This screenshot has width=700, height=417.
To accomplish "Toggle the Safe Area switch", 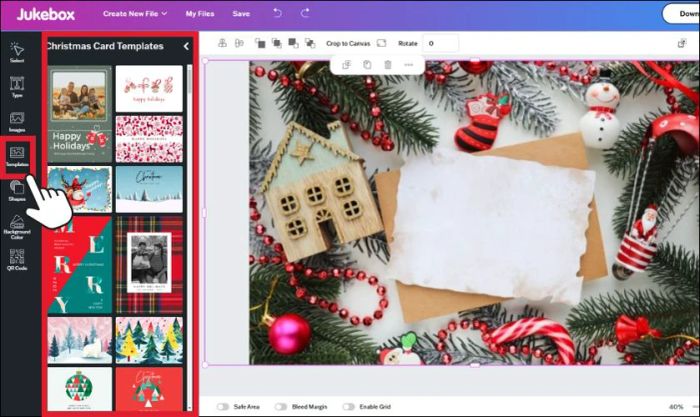I will pos(222,407).
